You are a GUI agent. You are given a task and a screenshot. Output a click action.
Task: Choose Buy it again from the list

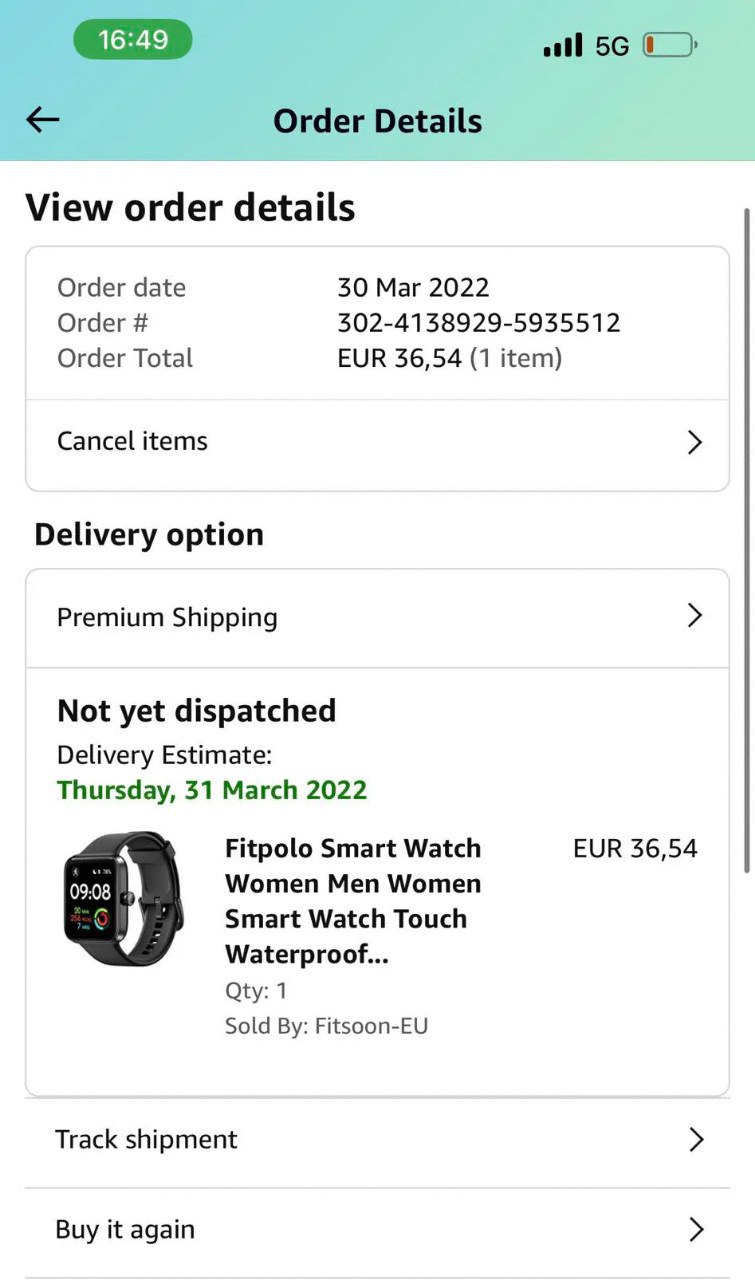pyautogui.click(x=125, y=1230)
